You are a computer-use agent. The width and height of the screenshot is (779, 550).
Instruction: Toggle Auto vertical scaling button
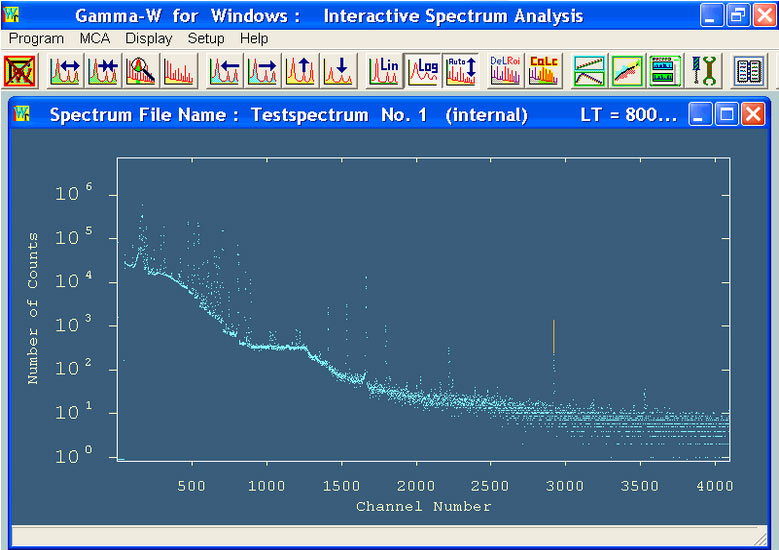pyautogui.click(x=460, y=71)
